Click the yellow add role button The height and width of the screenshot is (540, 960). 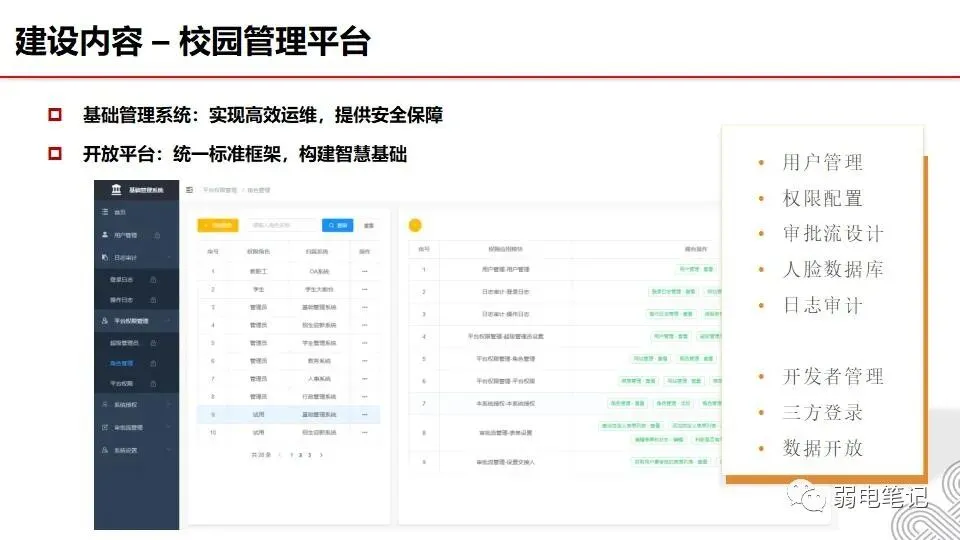pyautogui.click(x=217, y=225)
